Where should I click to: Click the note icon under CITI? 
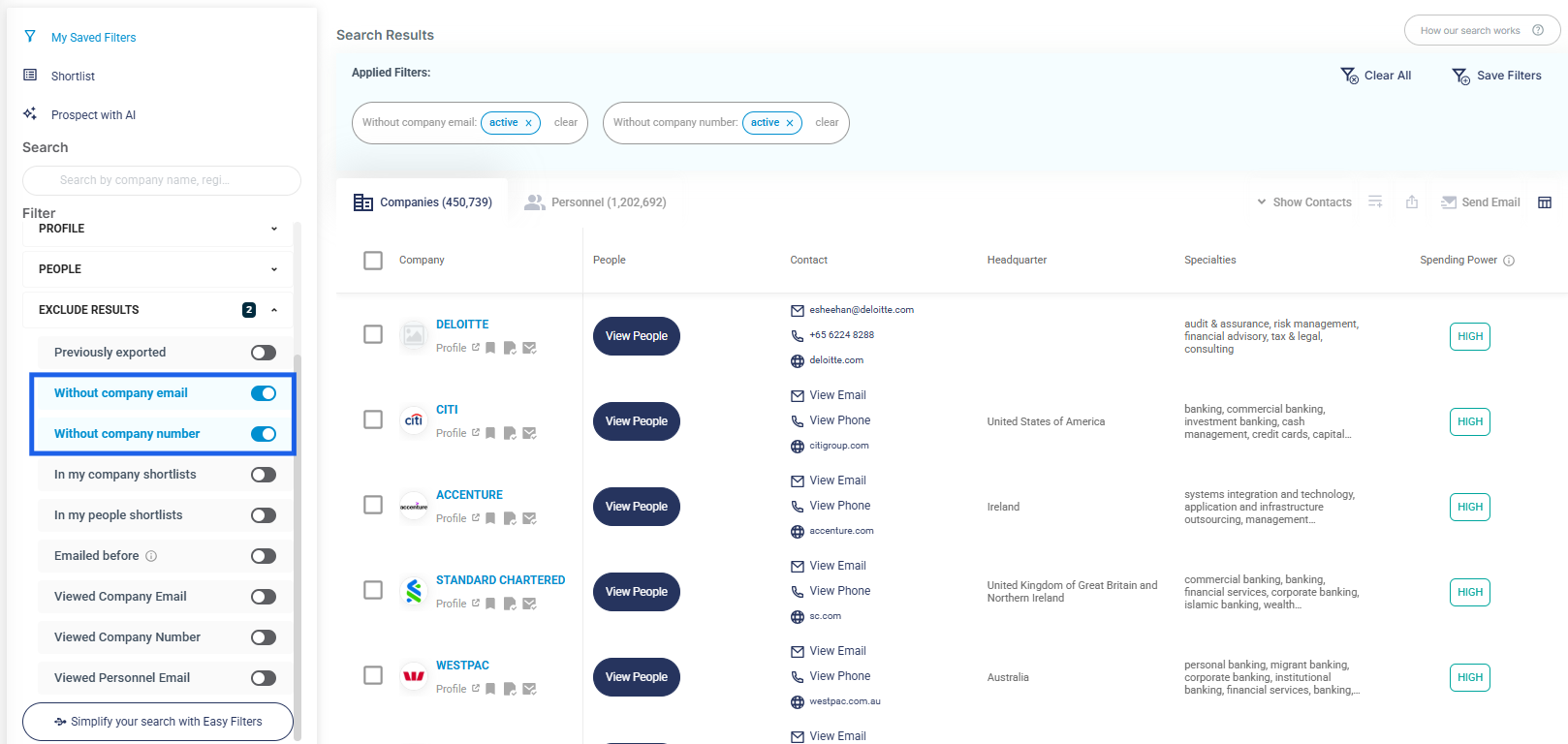tap(510, 433)
